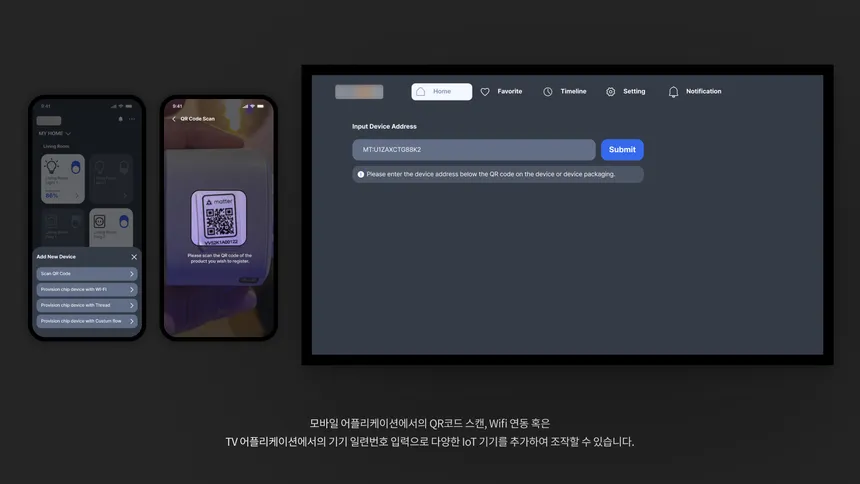860x484 pixels.
Task: Click the gear icon next to Setting
Action: [x=610, y=92]
